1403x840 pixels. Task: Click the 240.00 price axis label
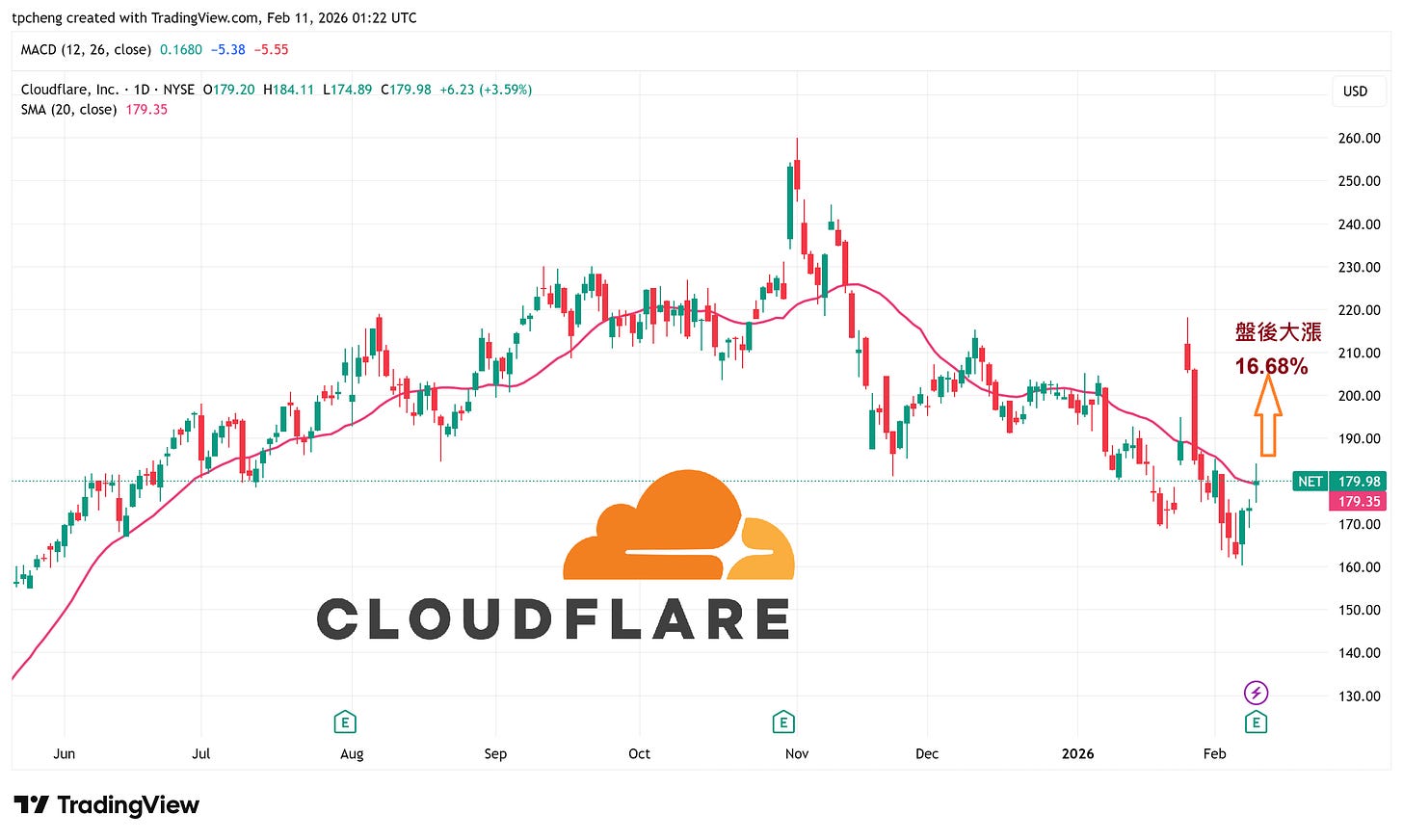click(x=1359, y=223)
